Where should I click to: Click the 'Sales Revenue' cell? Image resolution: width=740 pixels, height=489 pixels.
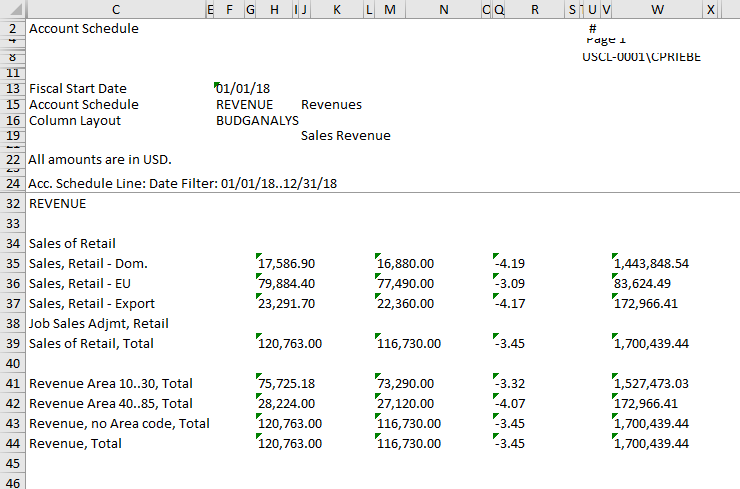click(345, 136)
